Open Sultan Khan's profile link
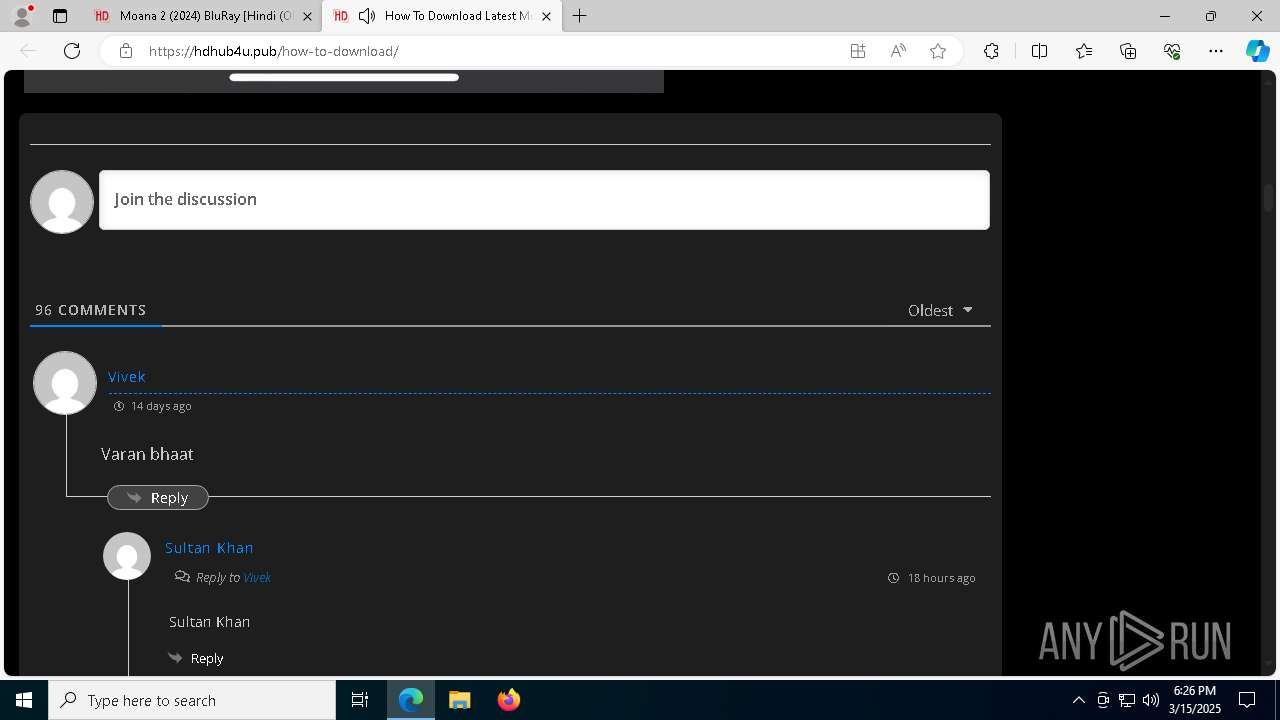1280x720 pixels. (x=209, y=548)
